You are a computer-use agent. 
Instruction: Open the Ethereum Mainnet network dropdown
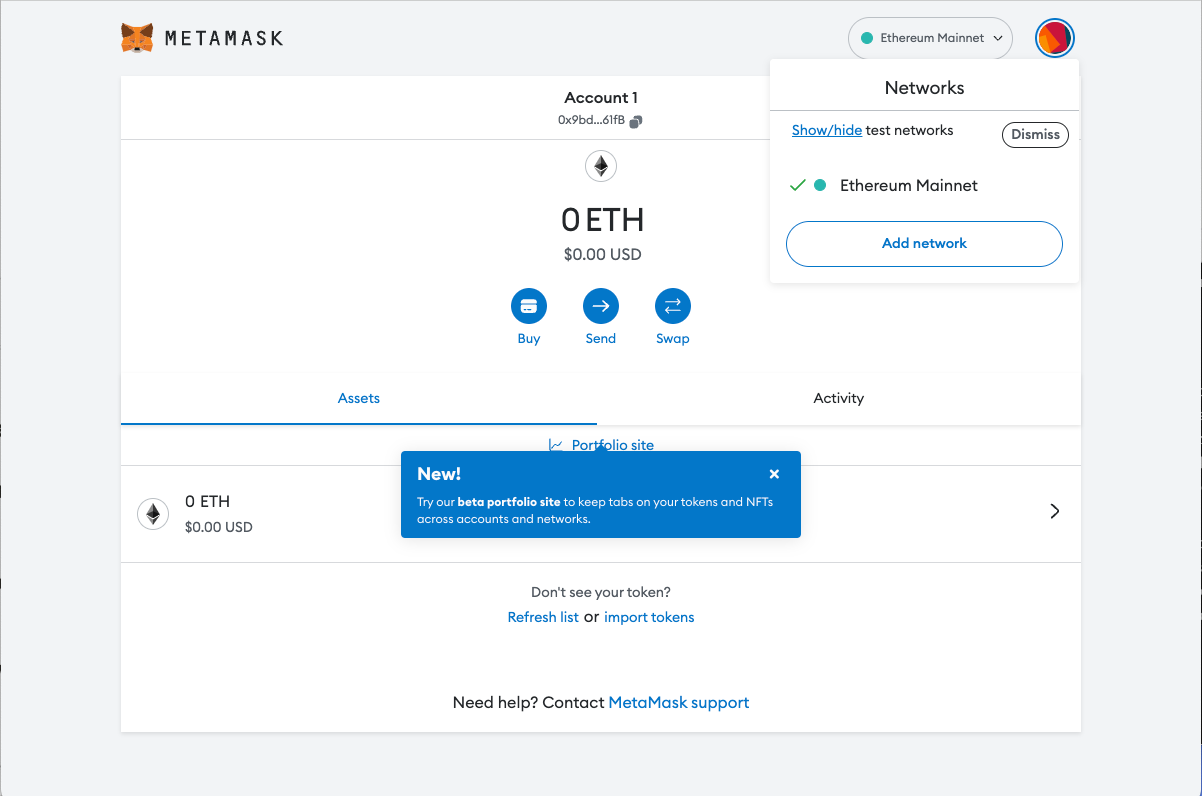tap(930, 38)
